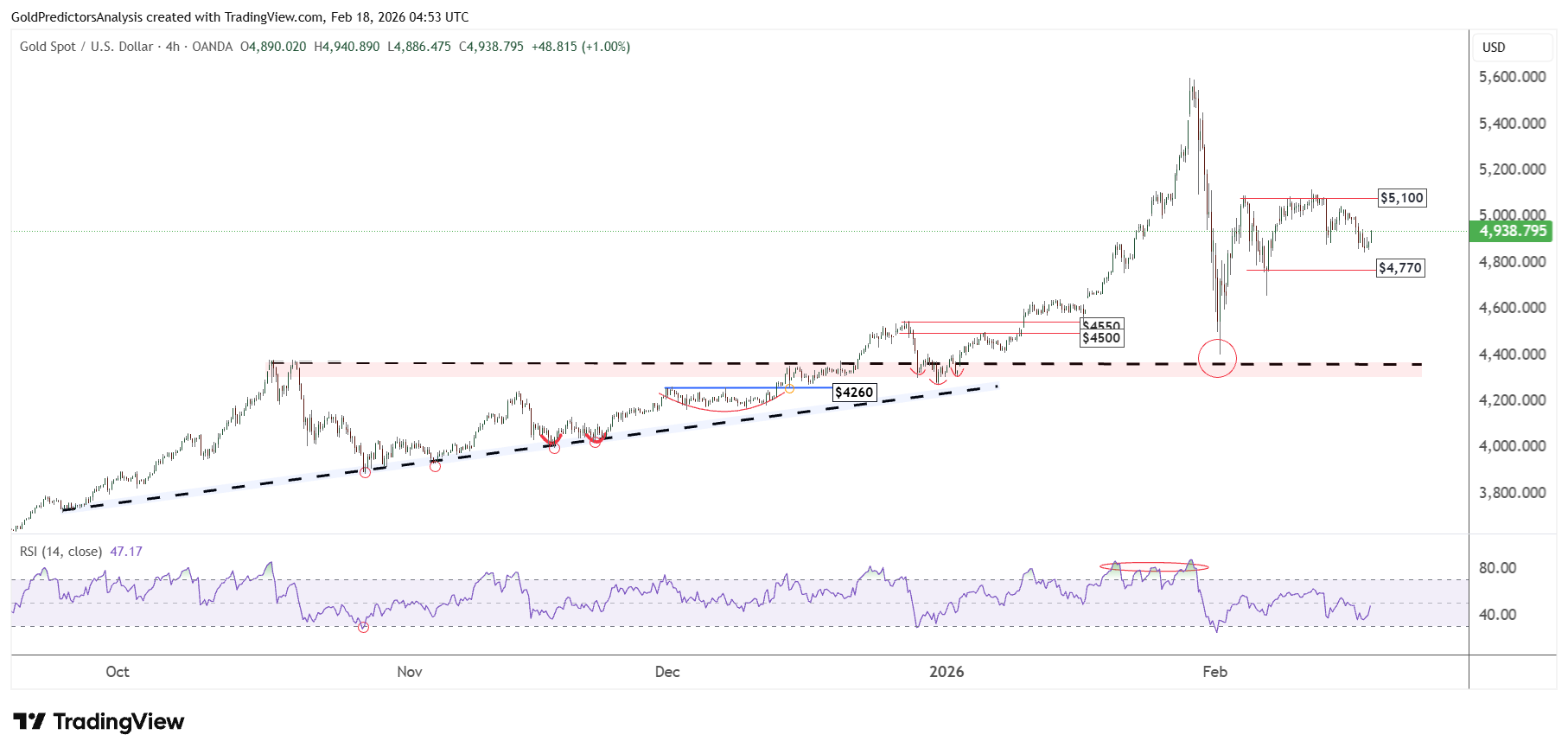
Task: Select the red ellipse on the RSI peaks
Action: pos(1154,567)
